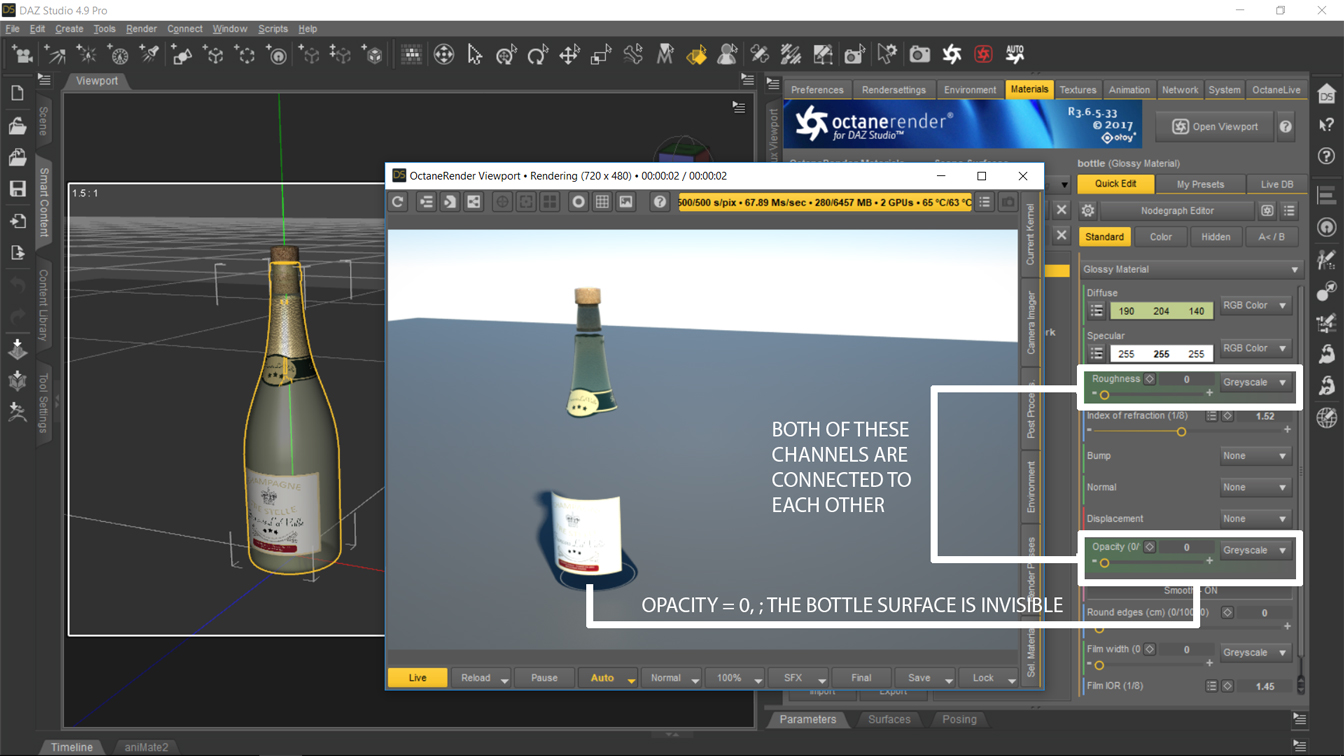Screen dimensions: 1344x756
Task: Click the Octane viewport help question mark icon
Action: pyautogui.click(x=659, y=202)
